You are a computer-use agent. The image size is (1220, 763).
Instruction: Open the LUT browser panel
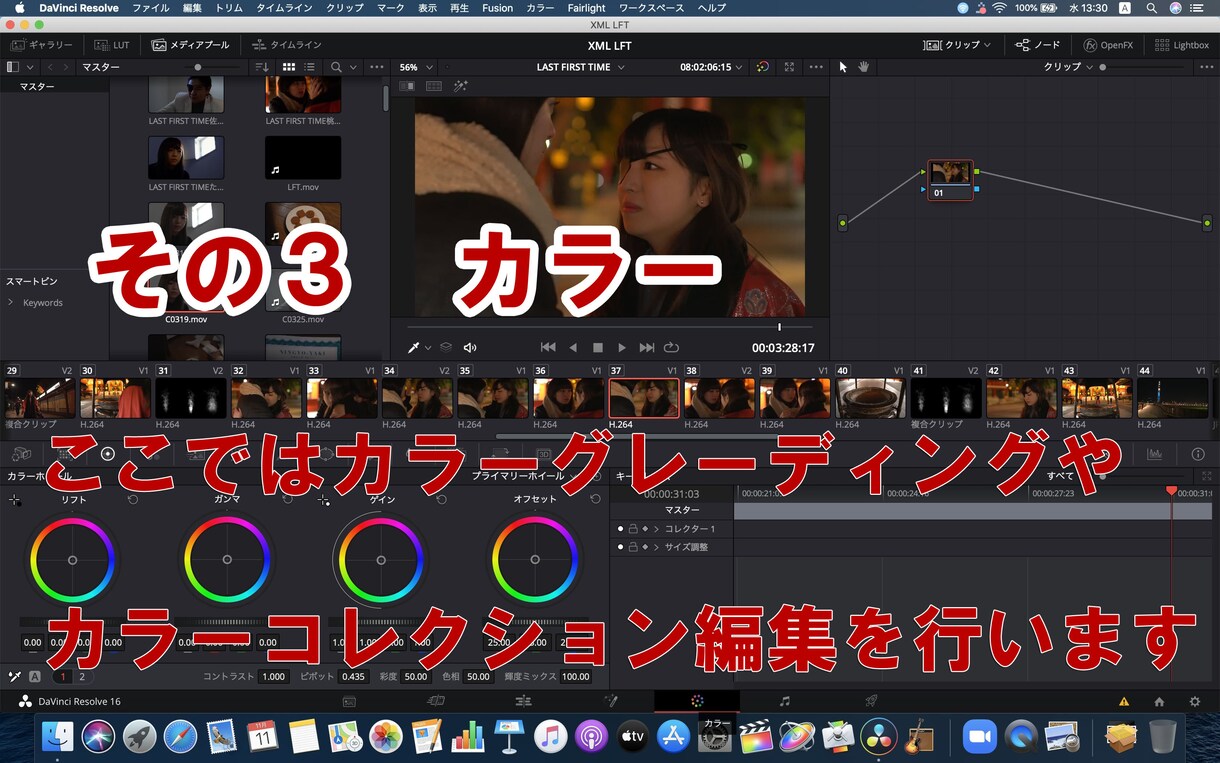click(112, 45)
